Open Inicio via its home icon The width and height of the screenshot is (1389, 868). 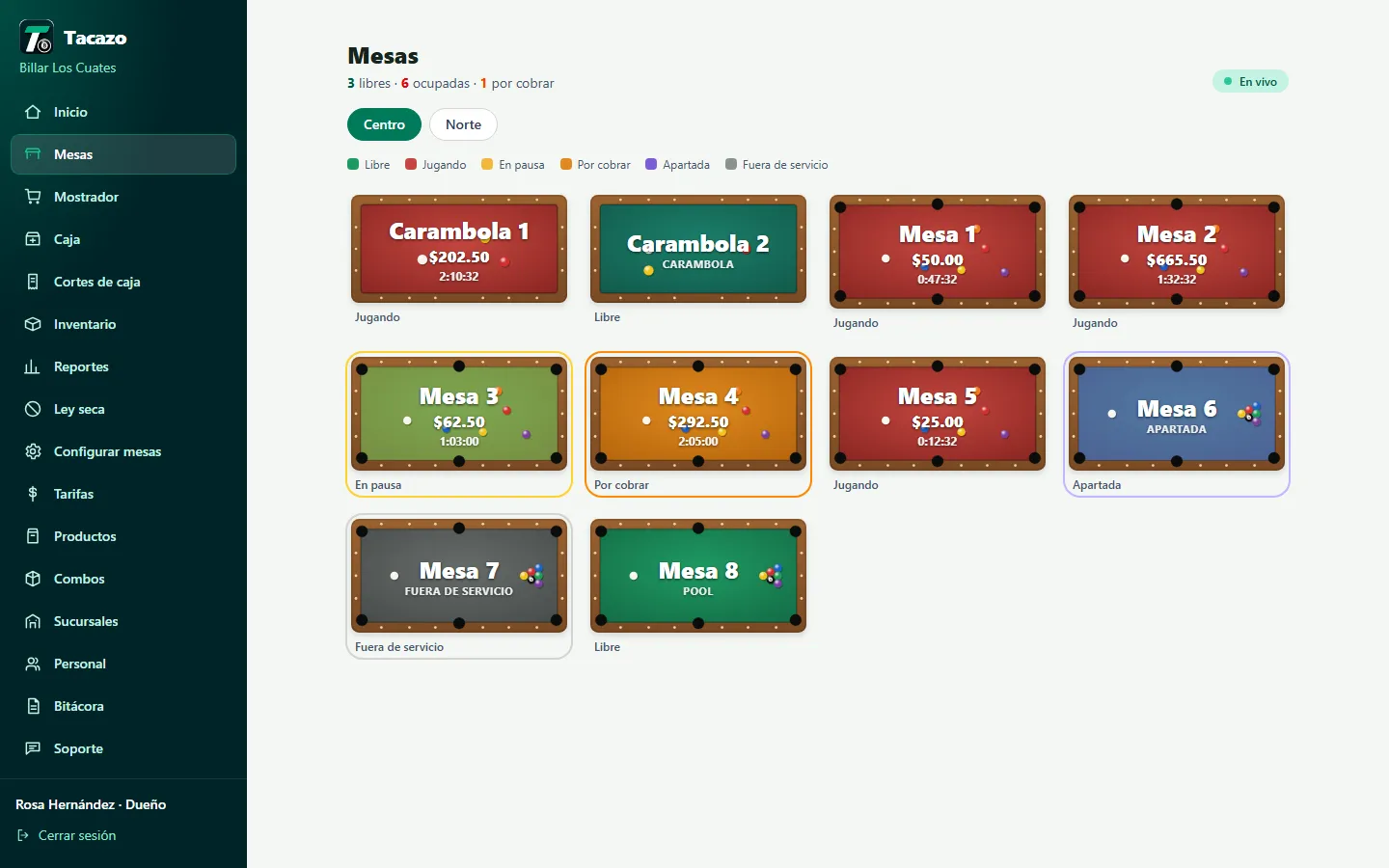tap(33, 112)
